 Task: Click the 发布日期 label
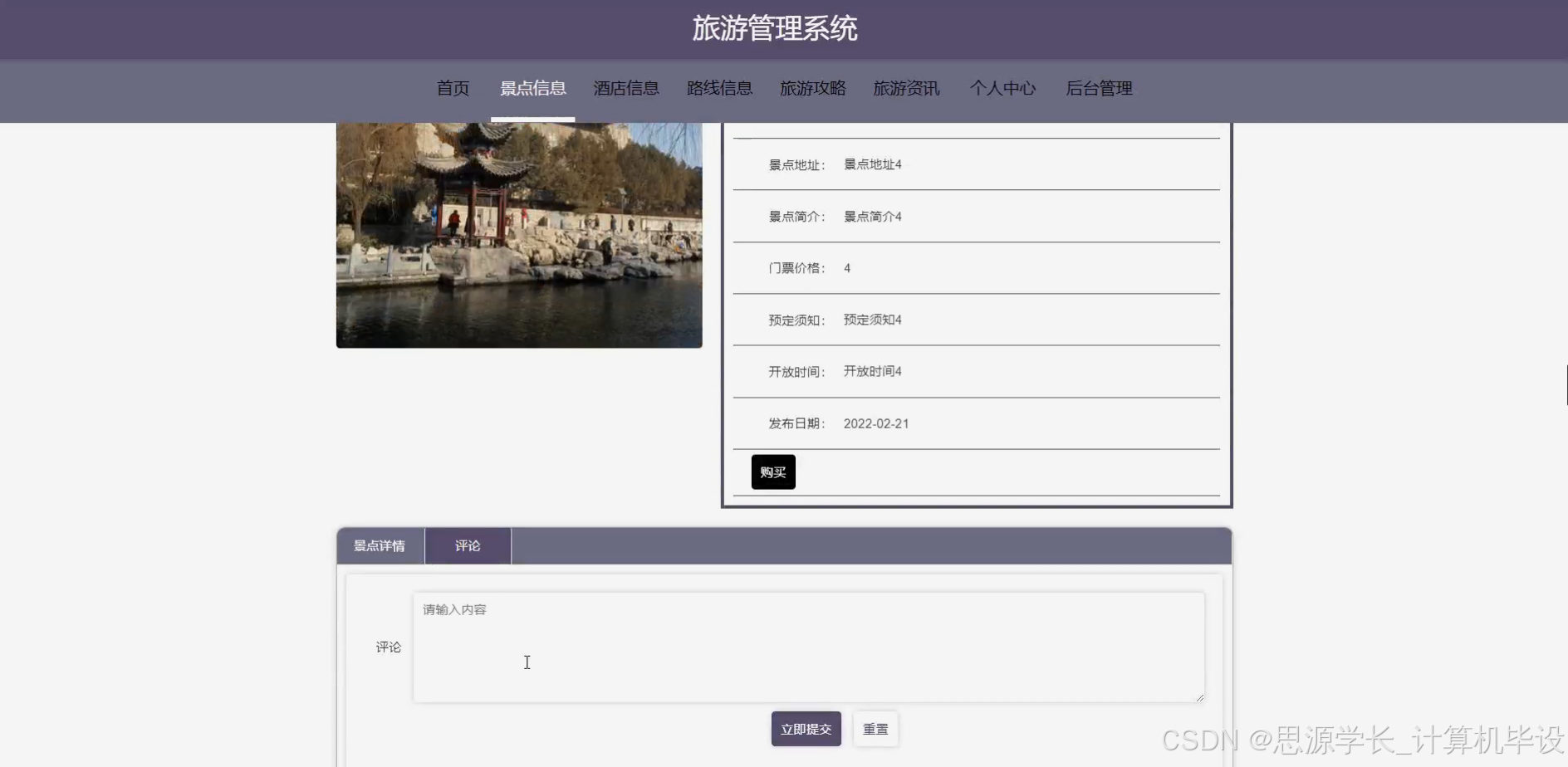[x=796, y=423]
